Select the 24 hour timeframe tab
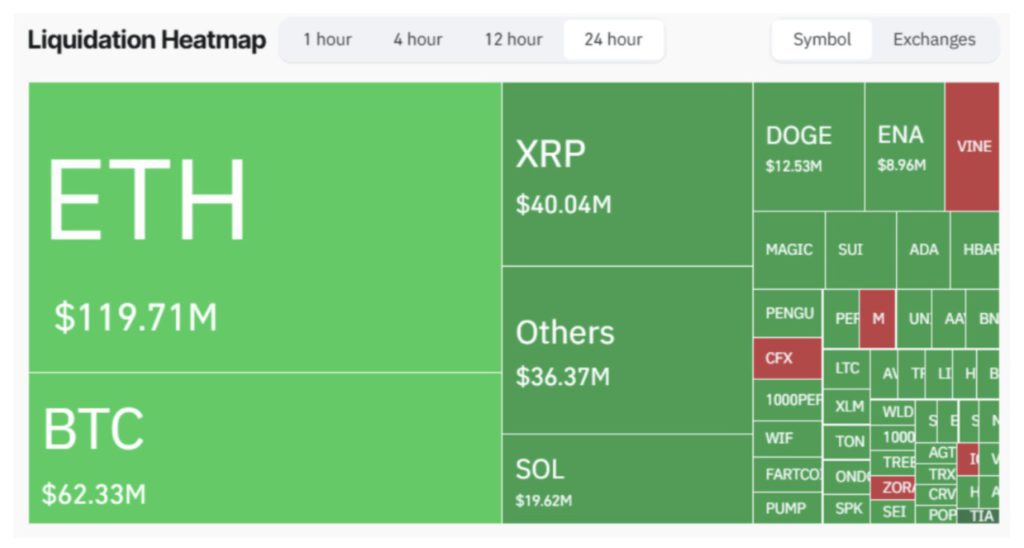The height and width of the screenshot is (548, 1024). point(613,40)
